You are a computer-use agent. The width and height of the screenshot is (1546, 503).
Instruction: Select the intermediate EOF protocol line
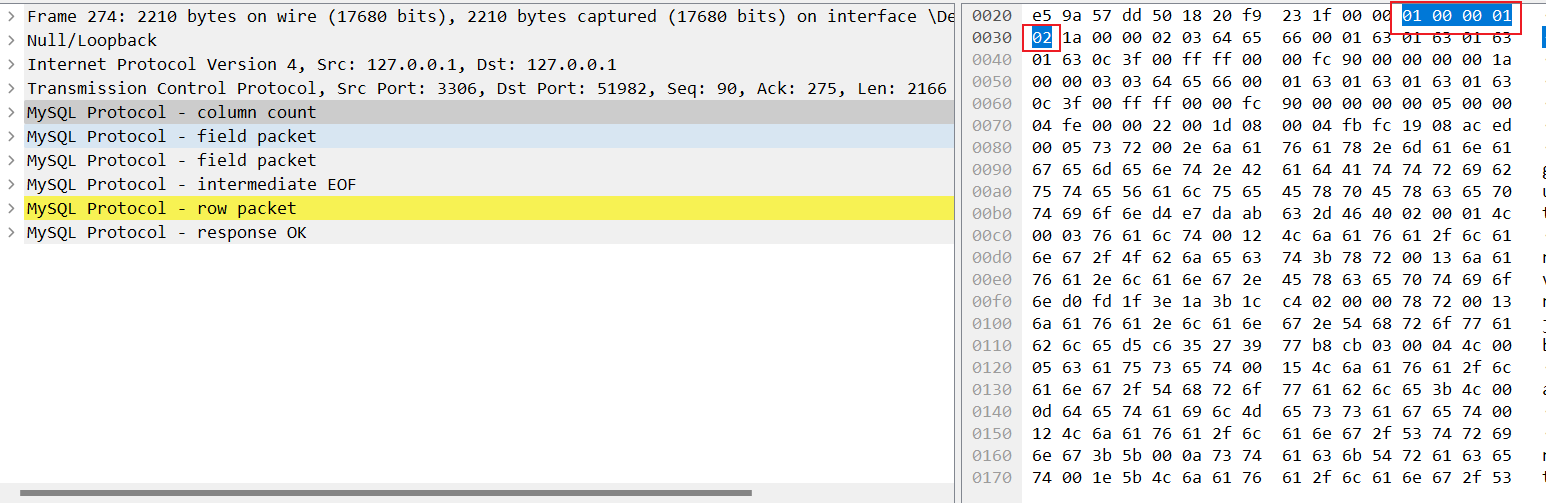point(191,185)
